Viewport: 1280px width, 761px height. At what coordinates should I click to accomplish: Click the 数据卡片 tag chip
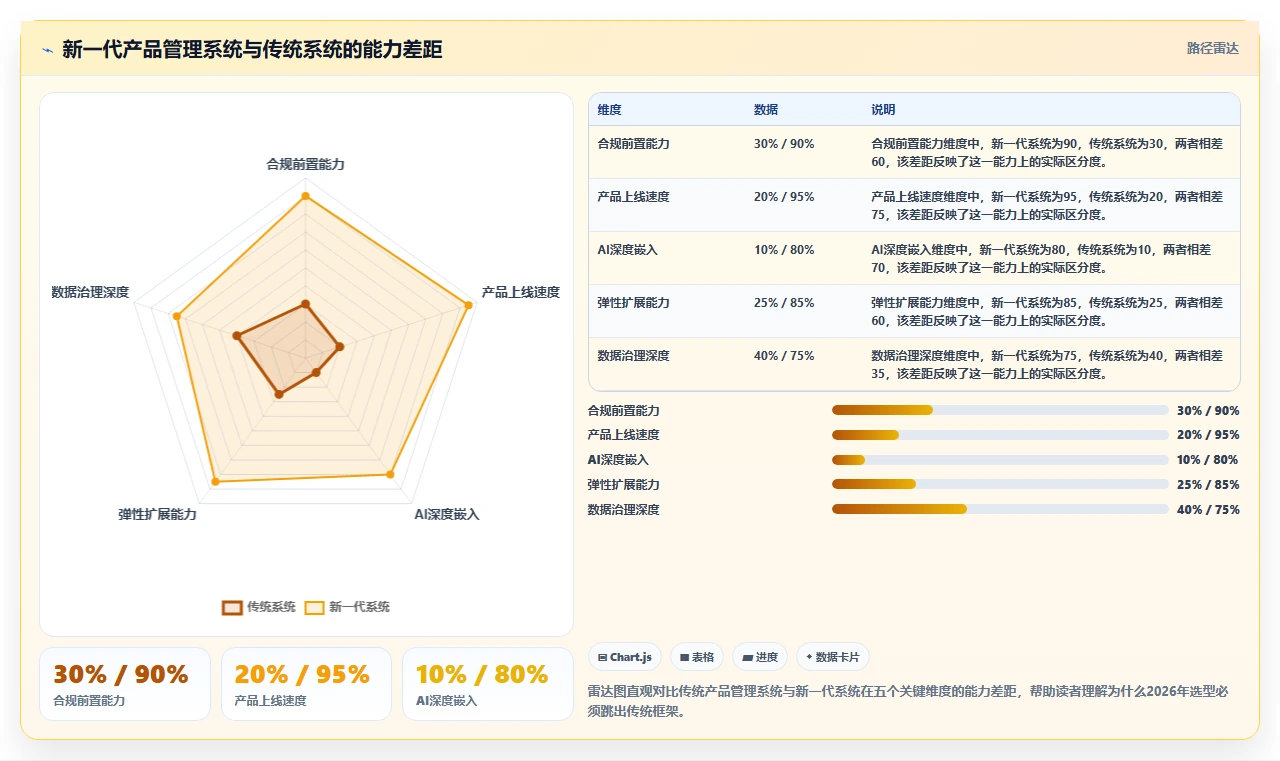coord(833,657)
